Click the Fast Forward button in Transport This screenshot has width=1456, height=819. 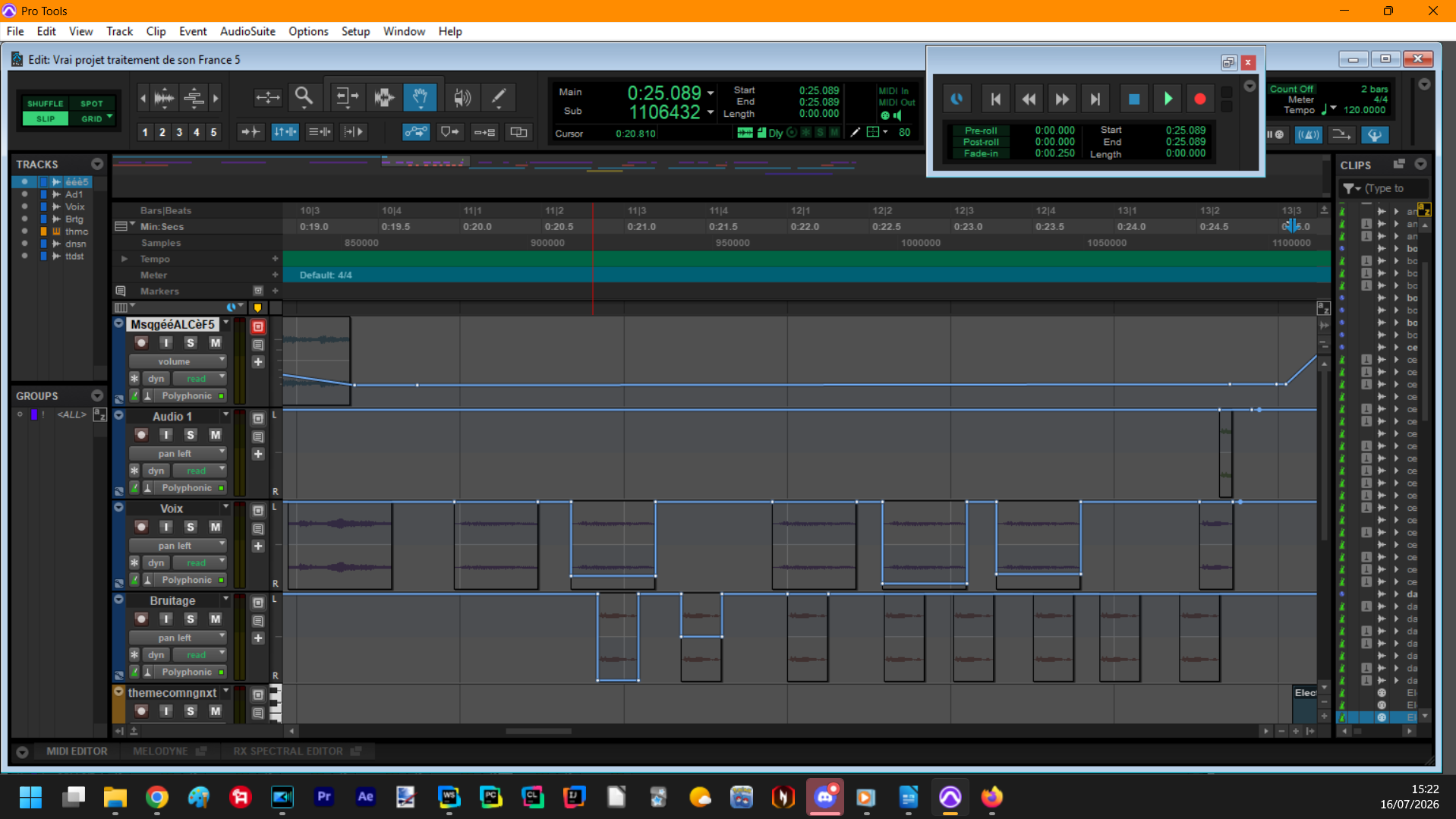coord(1062,99)
